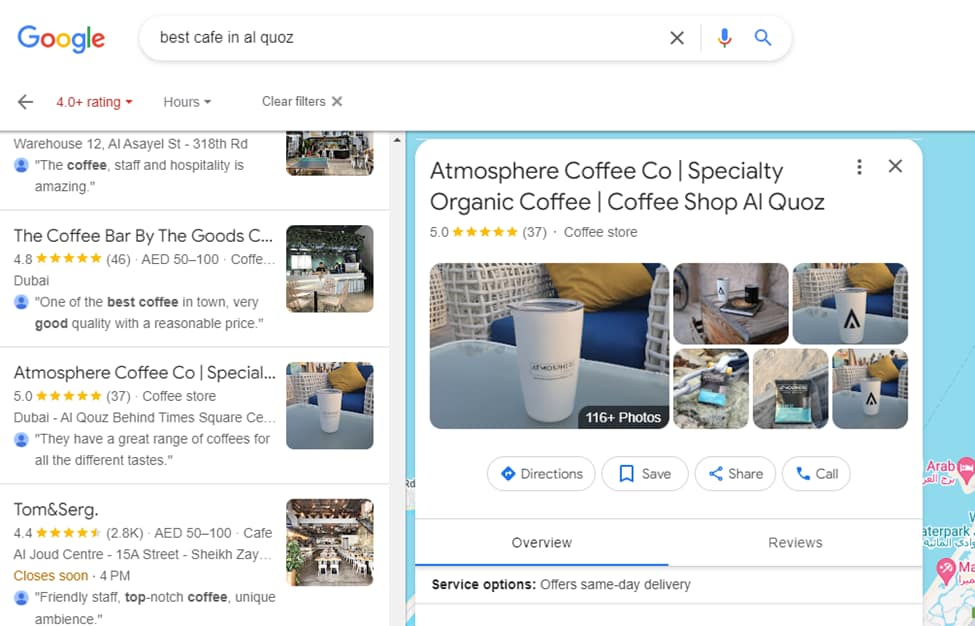
Task: Remove filters via Clear filters X
Action: [334, 101]
